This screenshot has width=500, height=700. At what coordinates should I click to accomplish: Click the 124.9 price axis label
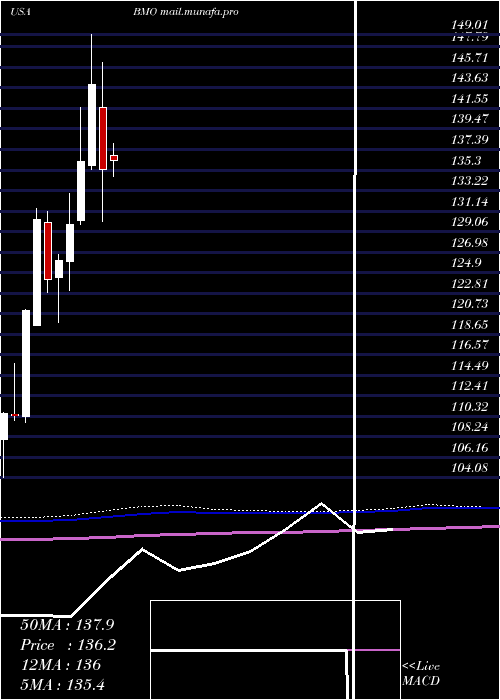pos(466,263)
